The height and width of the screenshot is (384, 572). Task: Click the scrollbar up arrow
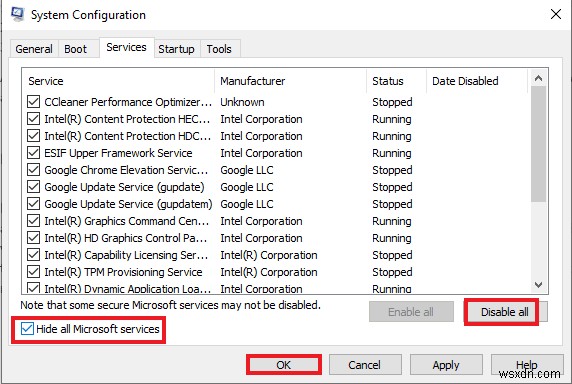538,78
